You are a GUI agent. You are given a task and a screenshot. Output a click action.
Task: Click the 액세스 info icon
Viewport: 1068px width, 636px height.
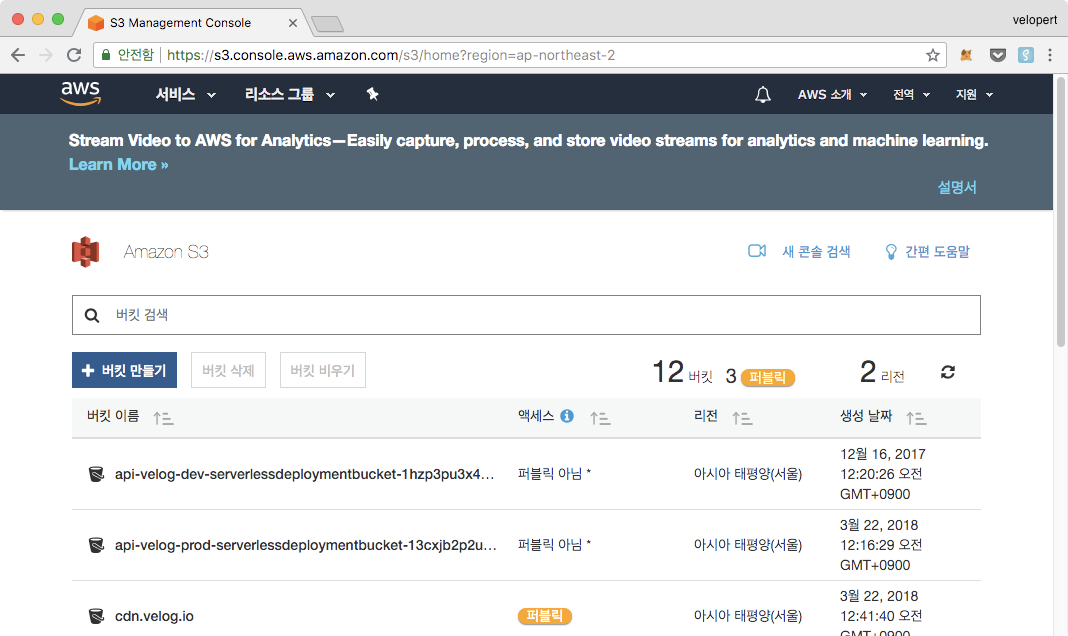pyautogui.click(x=567, y=416)
